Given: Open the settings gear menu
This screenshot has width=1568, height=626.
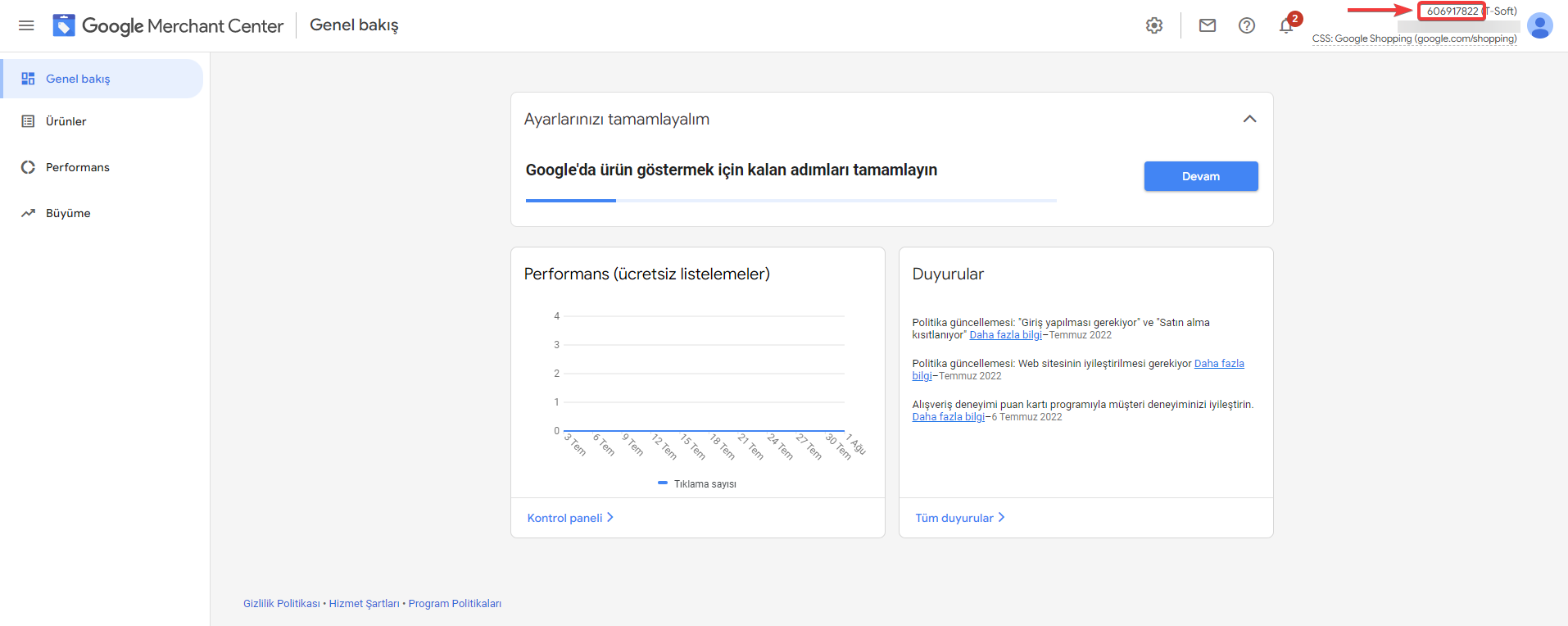Looking at the screenshot, I should pyautogui.click(x=1154, y=25).
